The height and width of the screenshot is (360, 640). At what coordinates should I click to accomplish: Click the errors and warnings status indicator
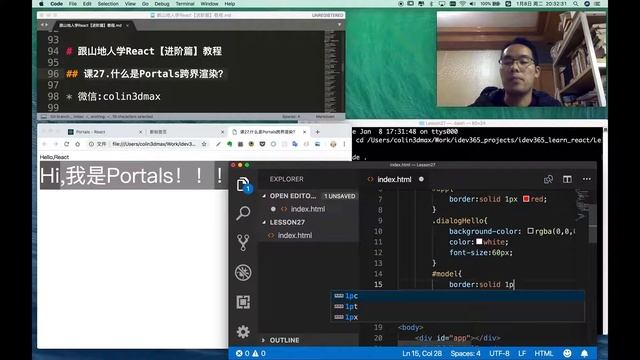pos(251,353)
